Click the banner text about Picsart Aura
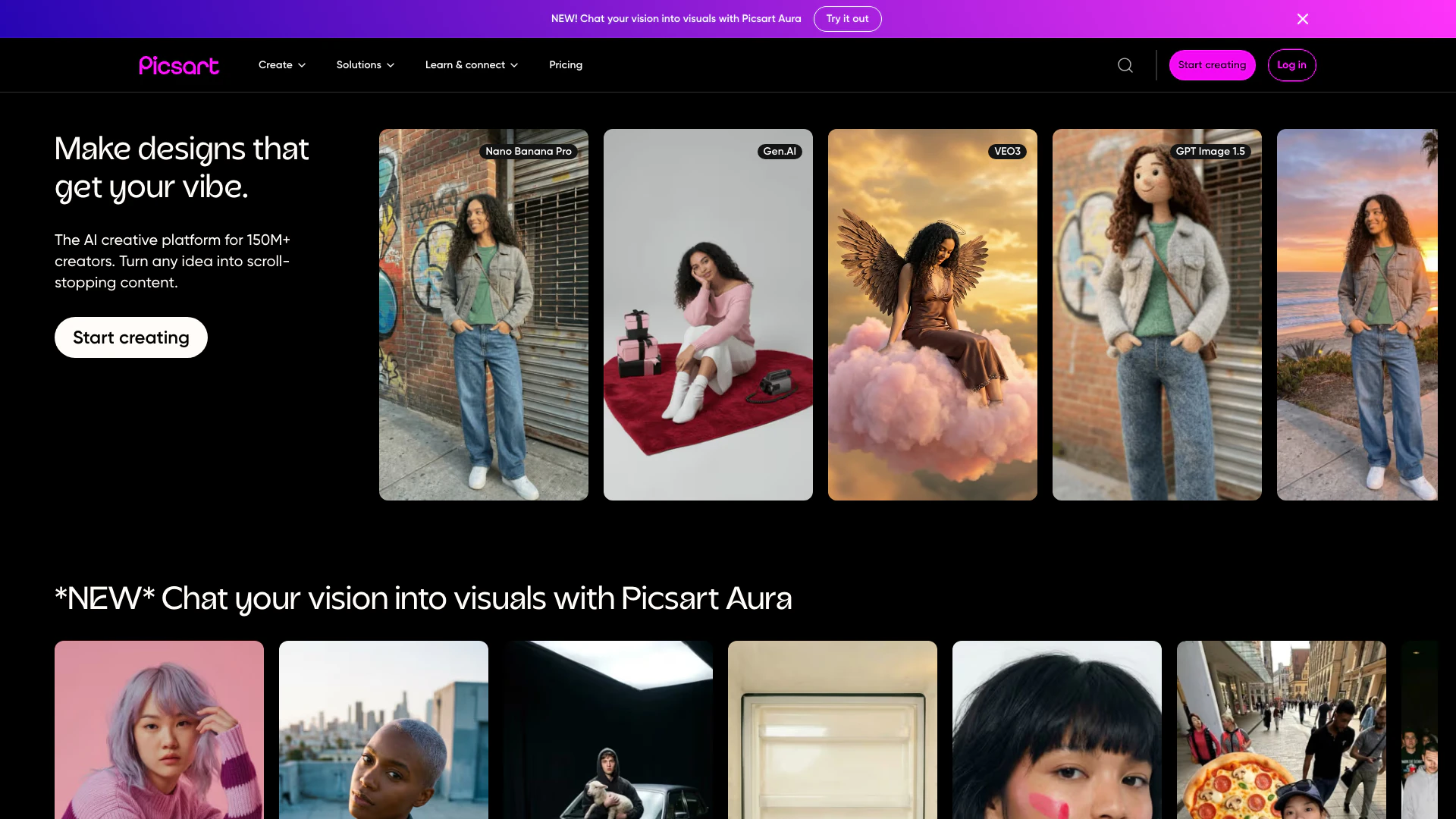1456x819 pixels. coord(676,19)
